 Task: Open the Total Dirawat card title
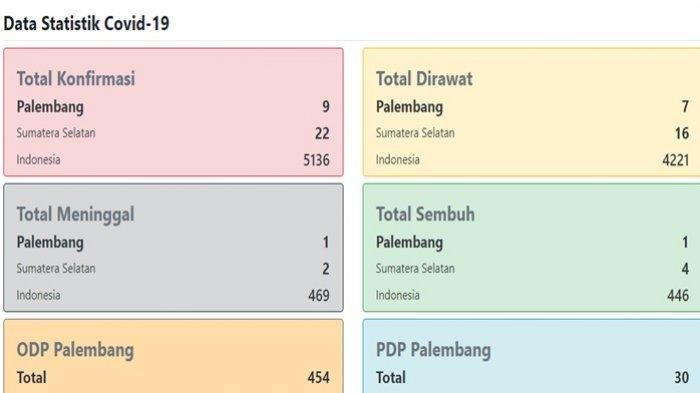click(424, 79)
